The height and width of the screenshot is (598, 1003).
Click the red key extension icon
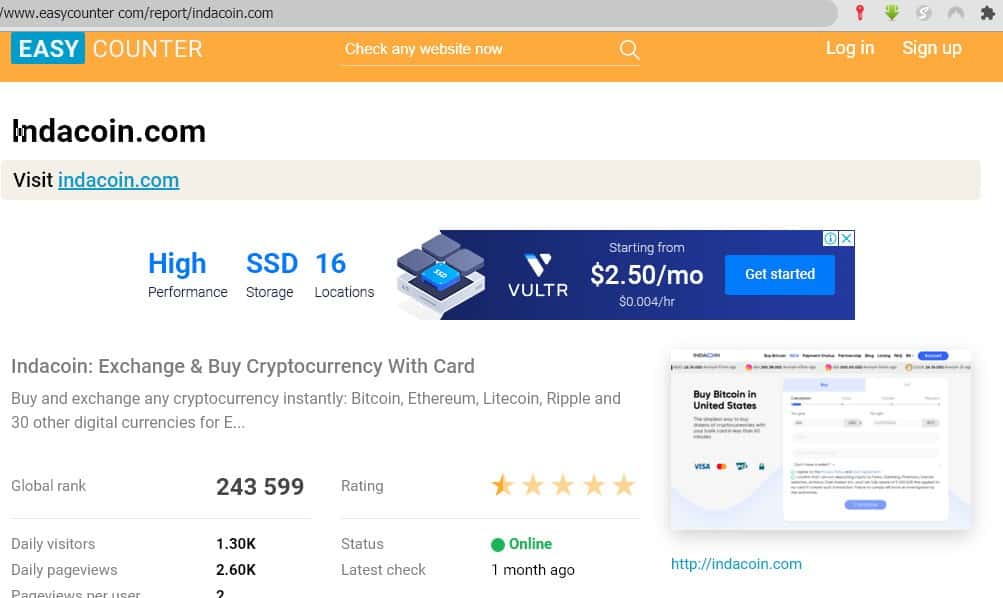click(x=859, y=13)
